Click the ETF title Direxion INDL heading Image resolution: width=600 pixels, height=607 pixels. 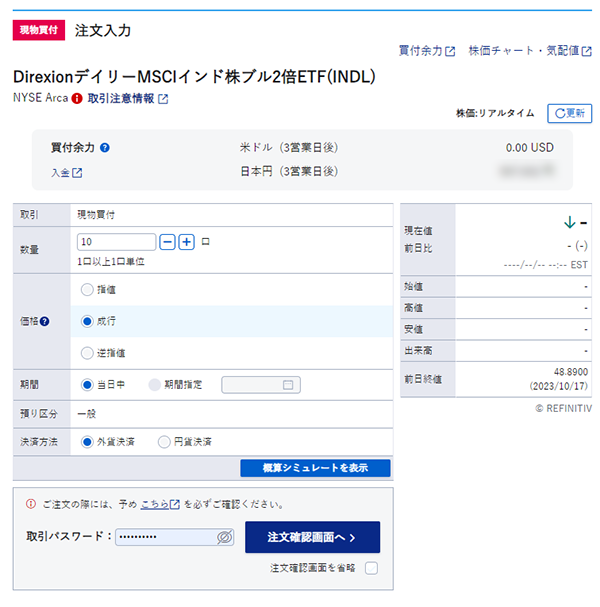pyautogui.click(x=194, y=77)
